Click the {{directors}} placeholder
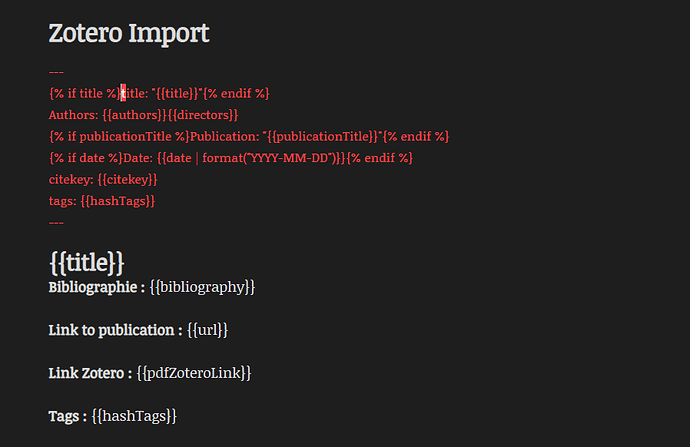Image resolution: width=690 pixels, height=447 pixels. coord(203,115)
